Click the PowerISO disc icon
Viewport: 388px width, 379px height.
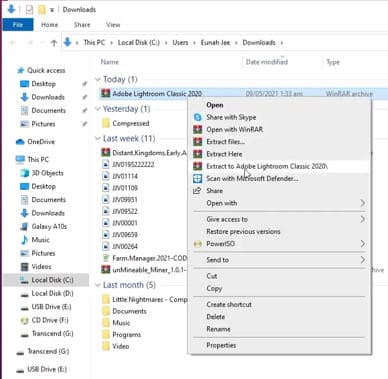[198, 244]
